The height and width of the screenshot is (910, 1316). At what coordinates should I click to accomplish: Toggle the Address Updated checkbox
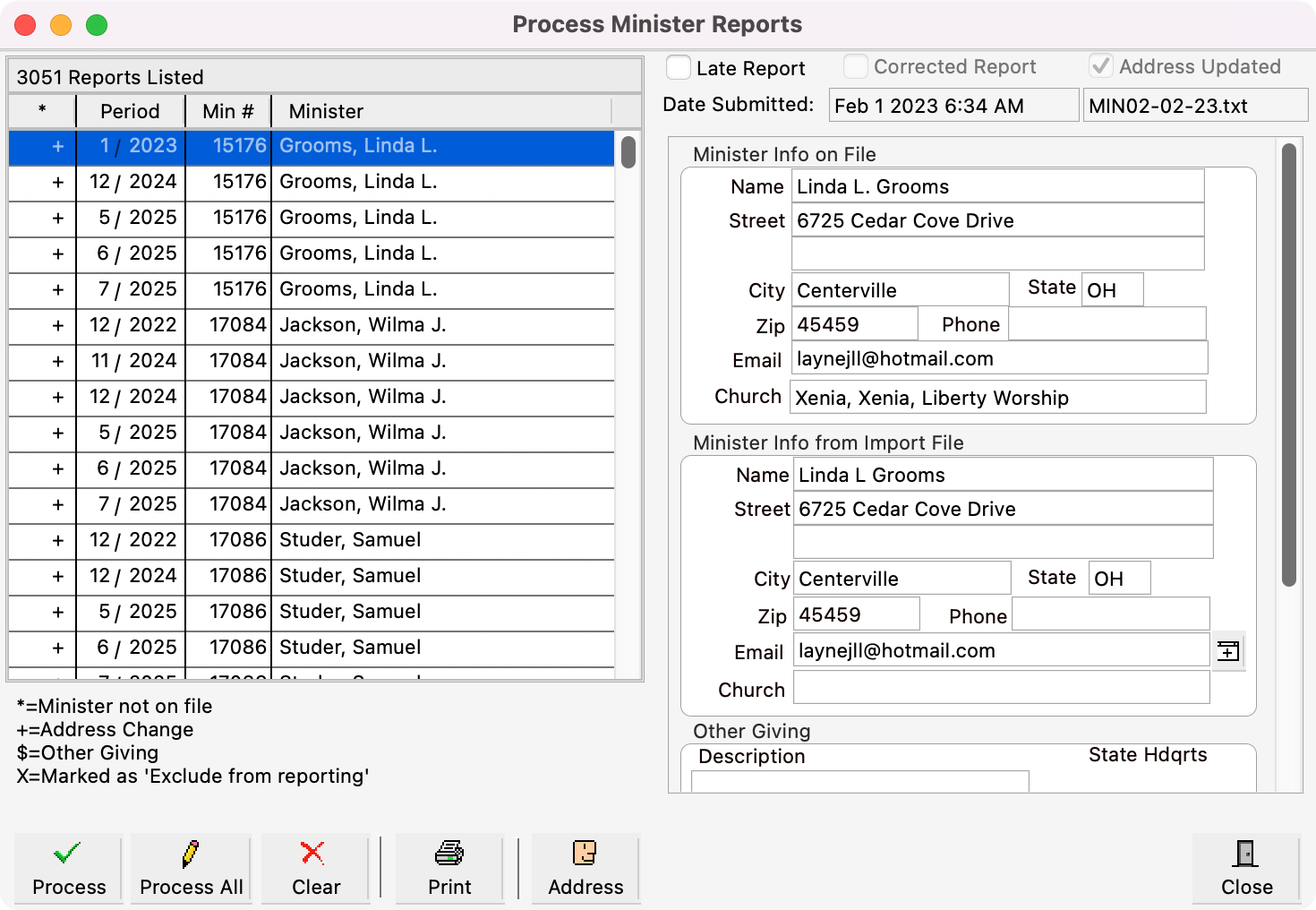1100,66
